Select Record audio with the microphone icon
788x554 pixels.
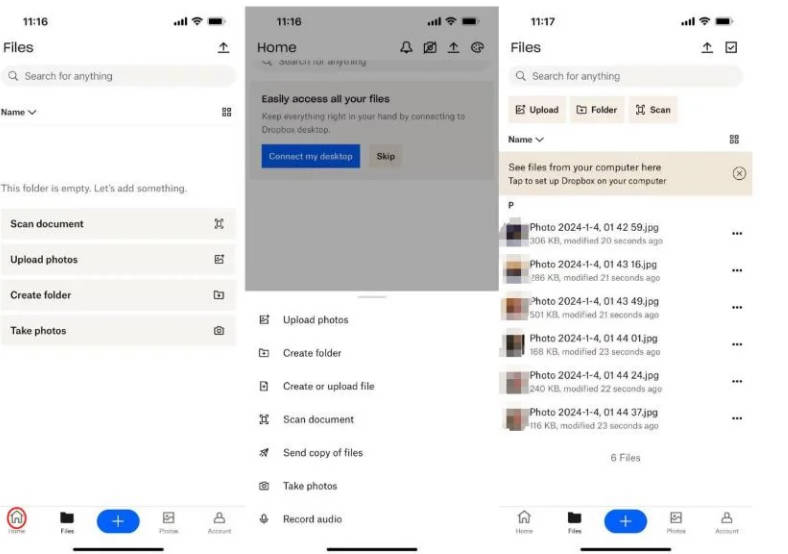pos(312,519)
